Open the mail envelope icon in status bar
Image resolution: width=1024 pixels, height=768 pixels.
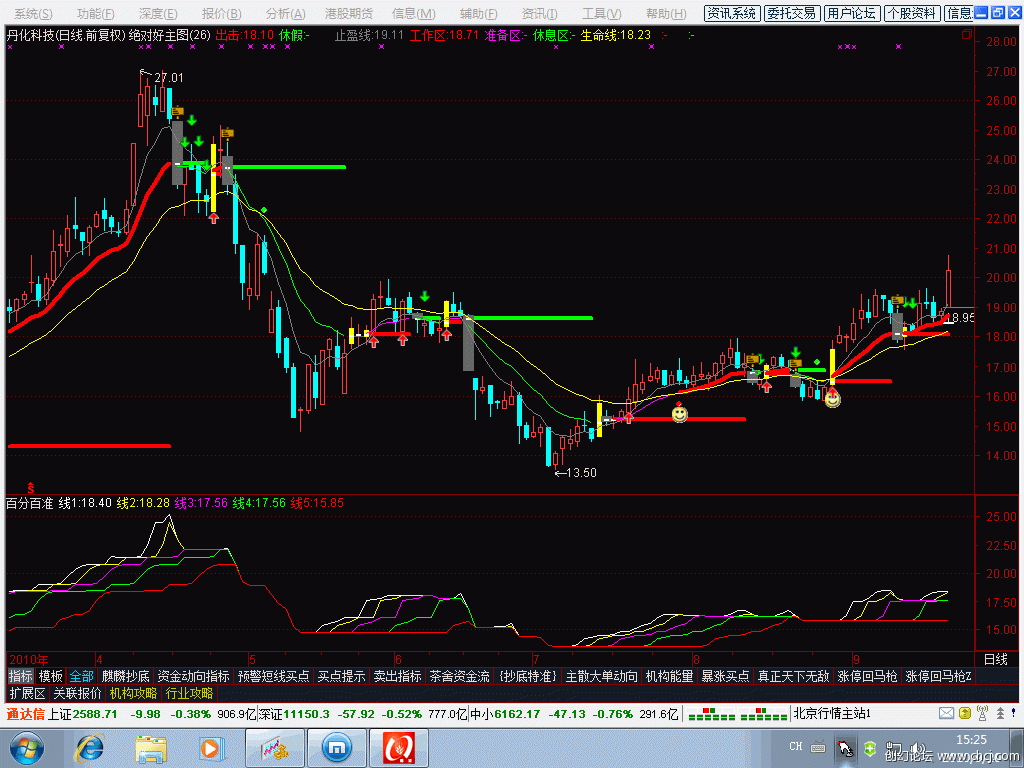point(946,714)
